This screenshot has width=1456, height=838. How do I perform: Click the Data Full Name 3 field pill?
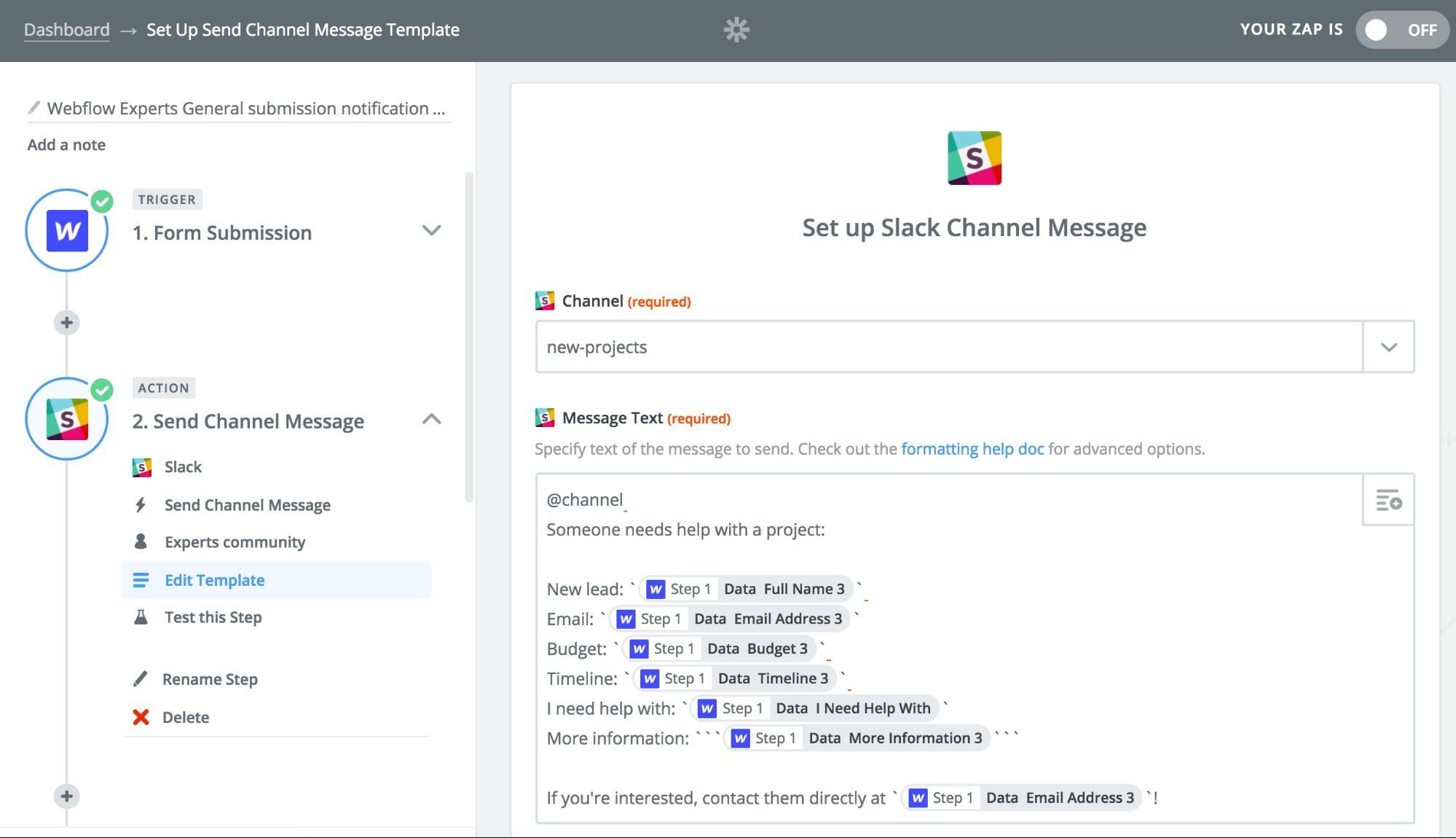tap(744, 589)
